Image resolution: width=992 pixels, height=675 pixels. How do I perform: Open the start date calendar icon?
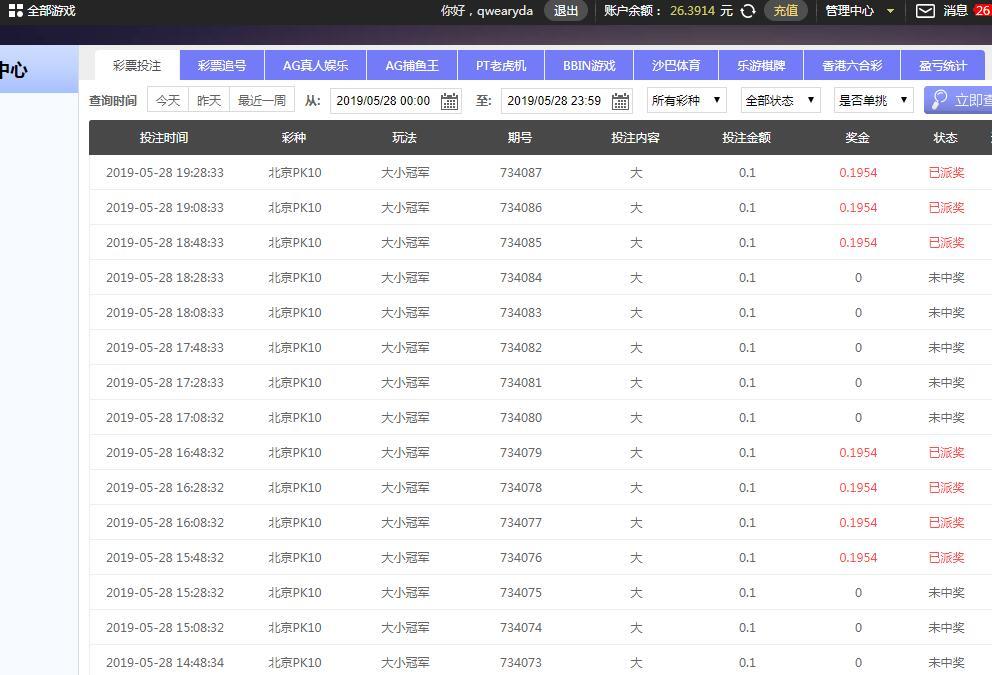tap(449, 101)
